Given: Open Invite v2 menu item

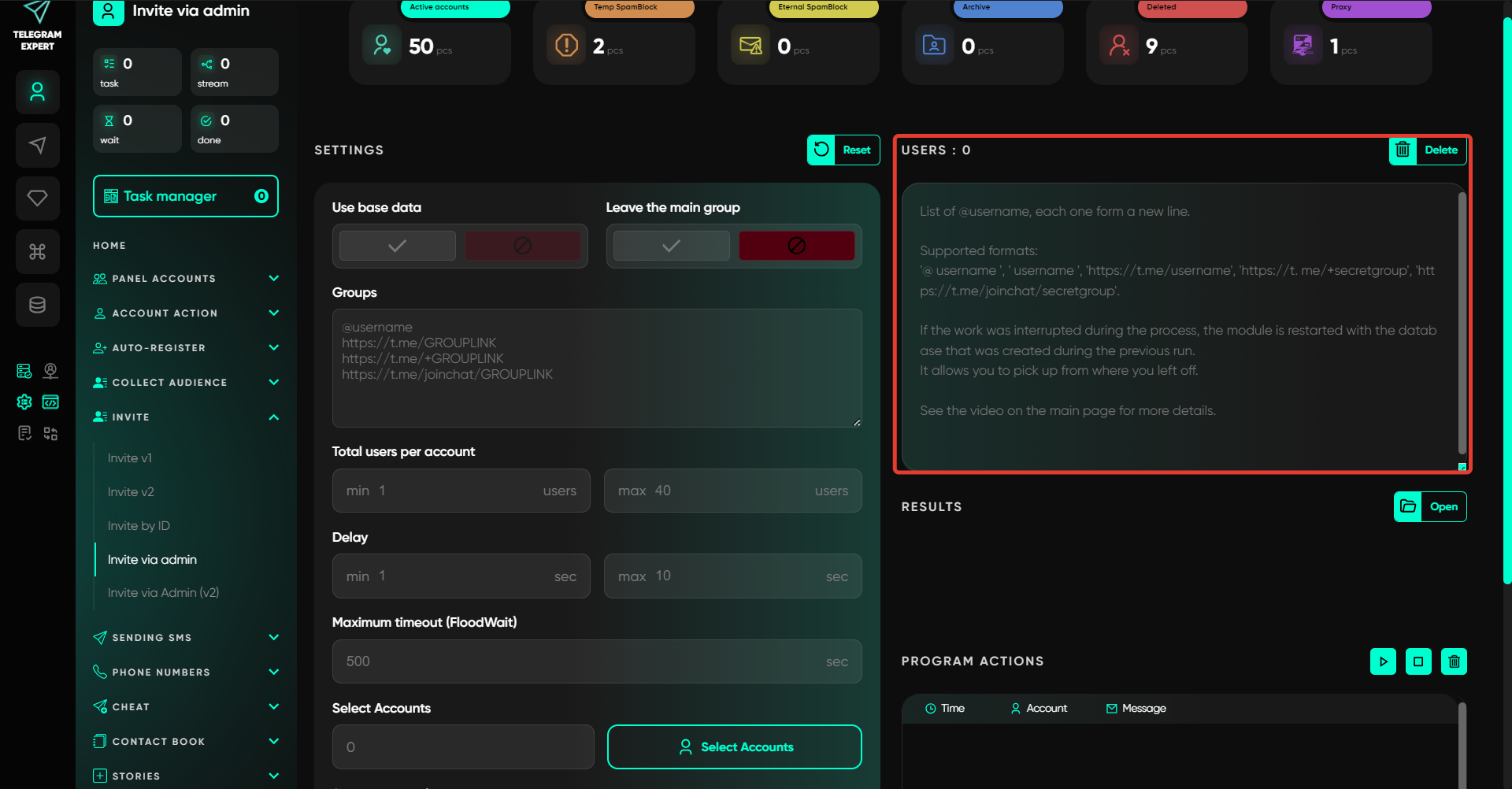Looking at the screenshot, I should [131, 492].
